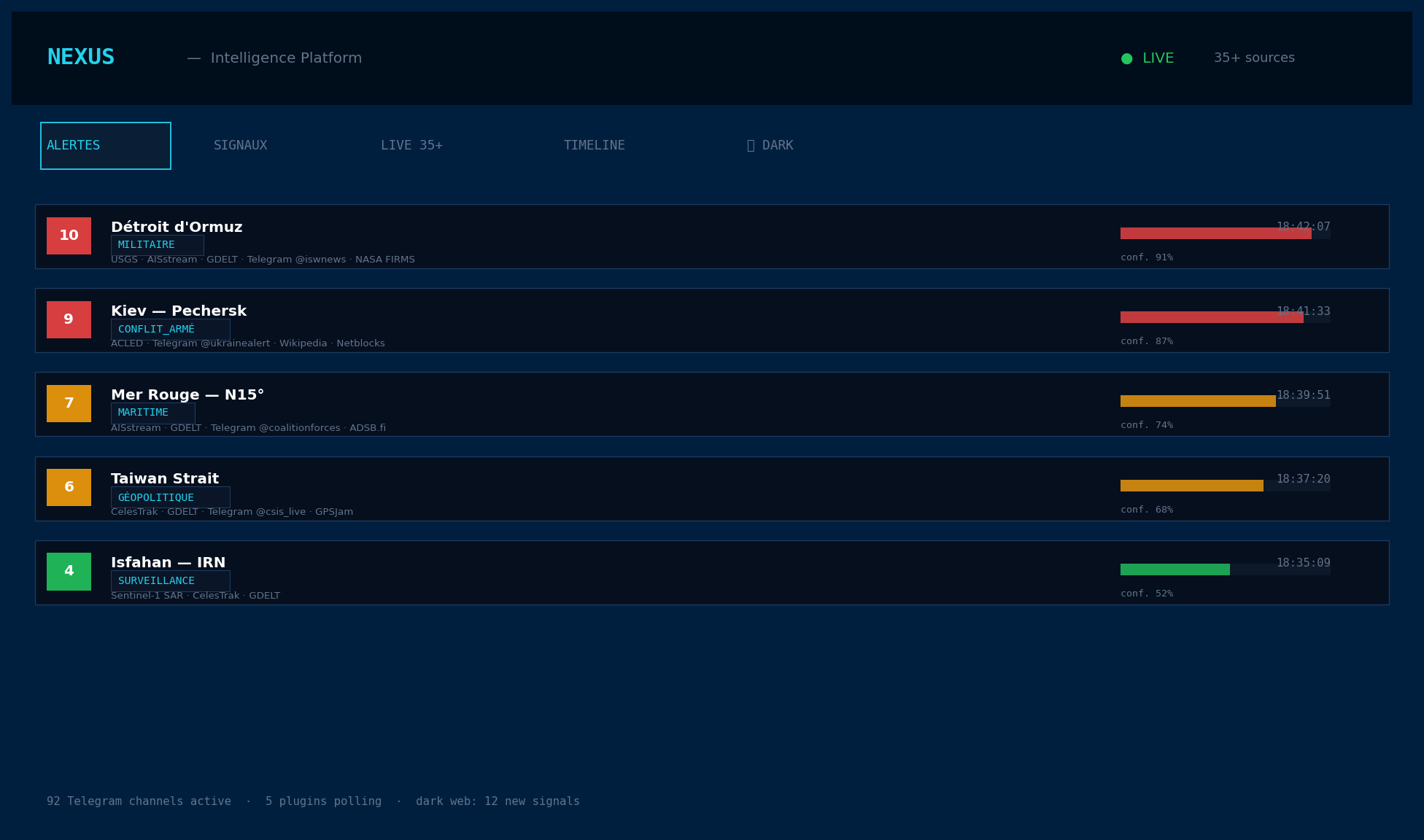Click the NEXUS logo
Screen dimensions: 1424x840
[x=81, y=58]
